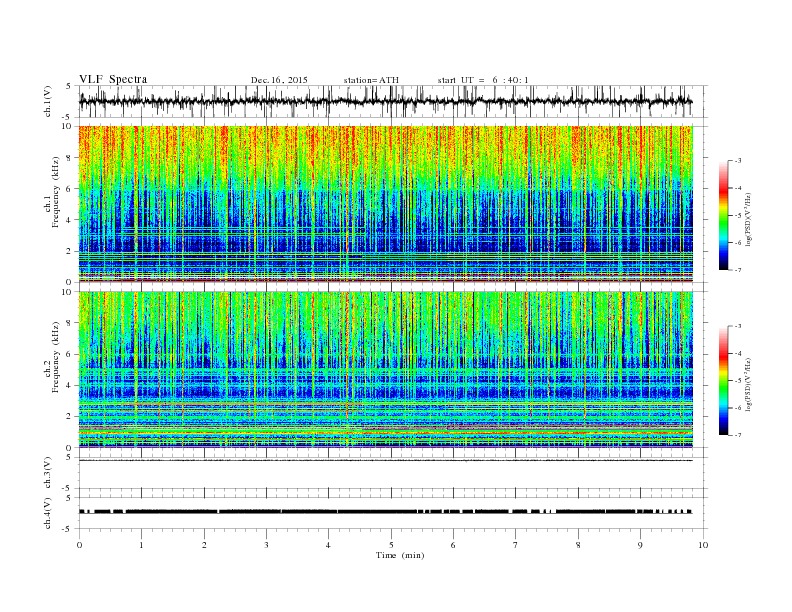This screenshot has height=612, width=792.
Task: Click the 'VLF Spectra' title text
Action: 113,79
